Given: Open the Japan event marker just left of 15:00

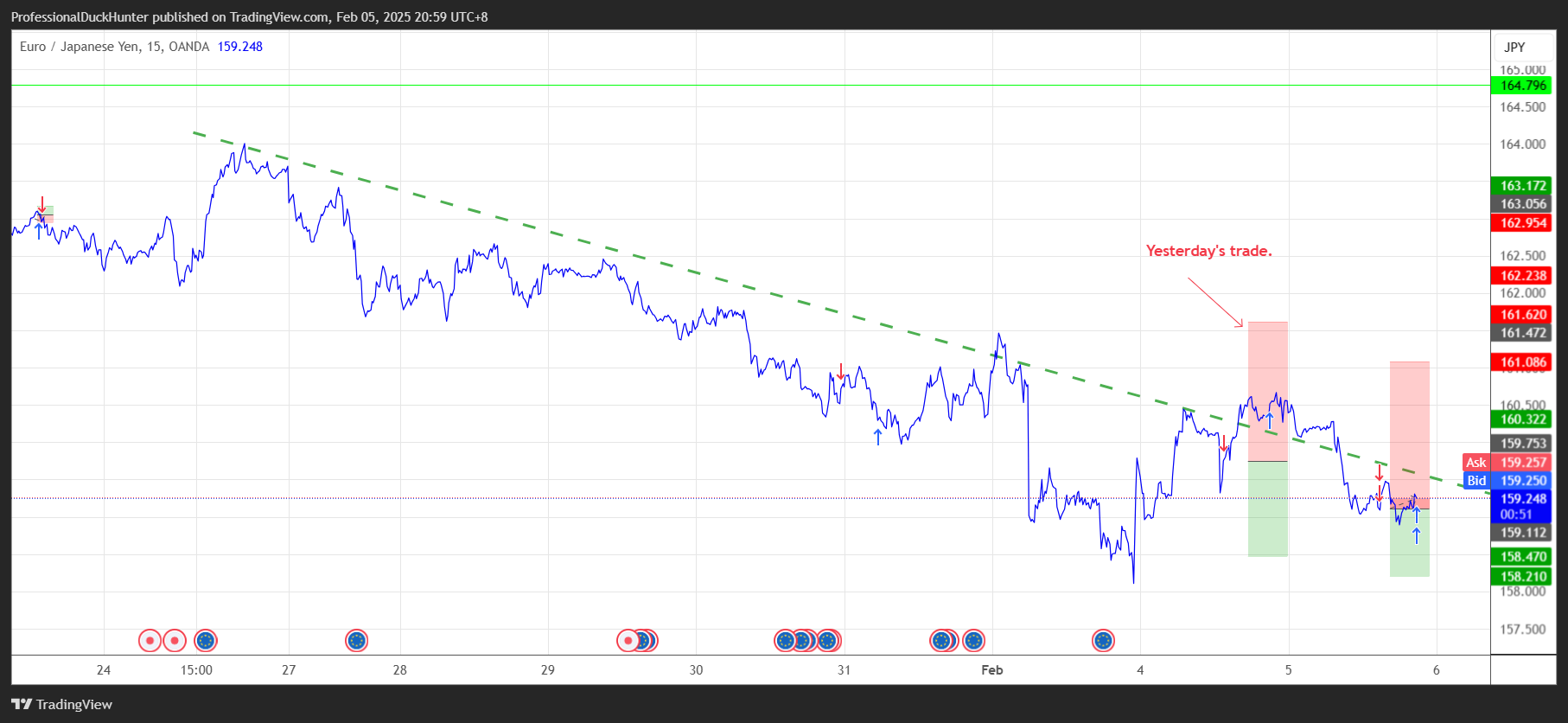Looking at the screenshot, I should coord(175,641).
